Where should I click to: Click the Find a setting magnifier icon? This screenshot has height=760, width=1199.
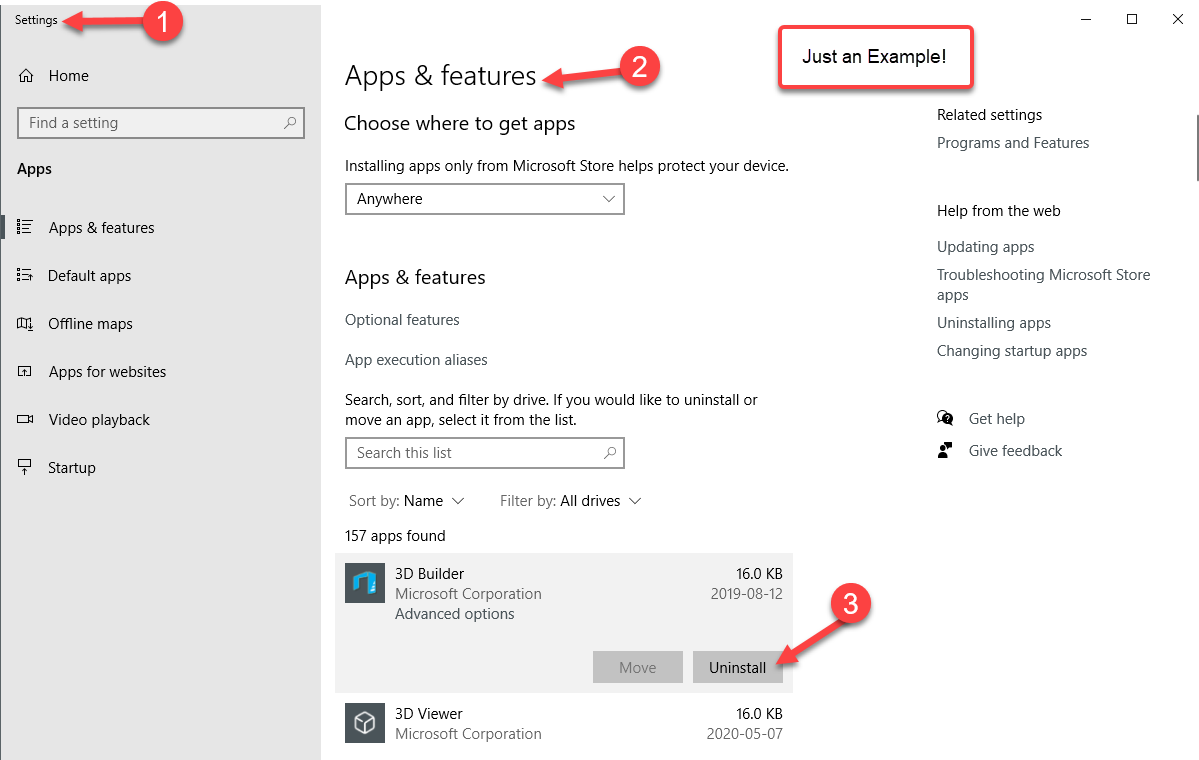point(290,122)
